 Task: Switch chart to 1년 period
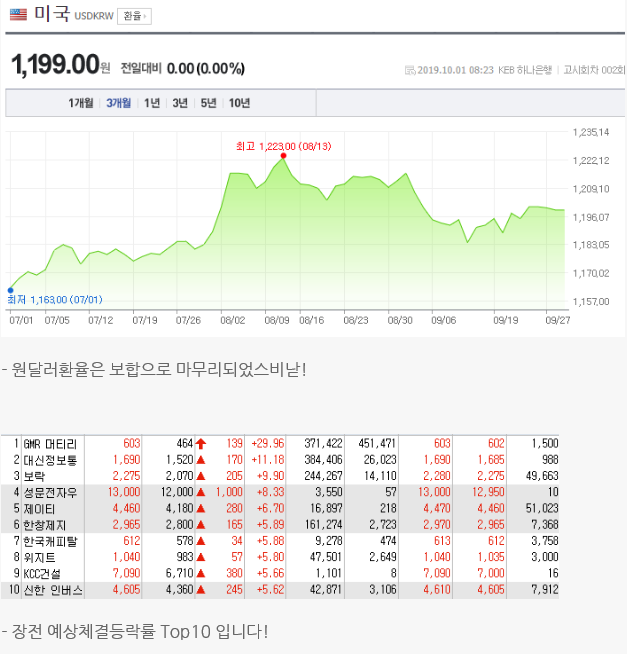point(152,103)
